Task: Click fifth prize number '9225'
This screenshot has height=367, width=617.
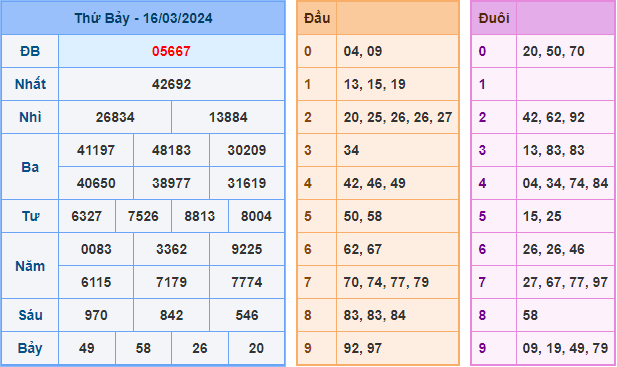Action: [x=247, y=249]
